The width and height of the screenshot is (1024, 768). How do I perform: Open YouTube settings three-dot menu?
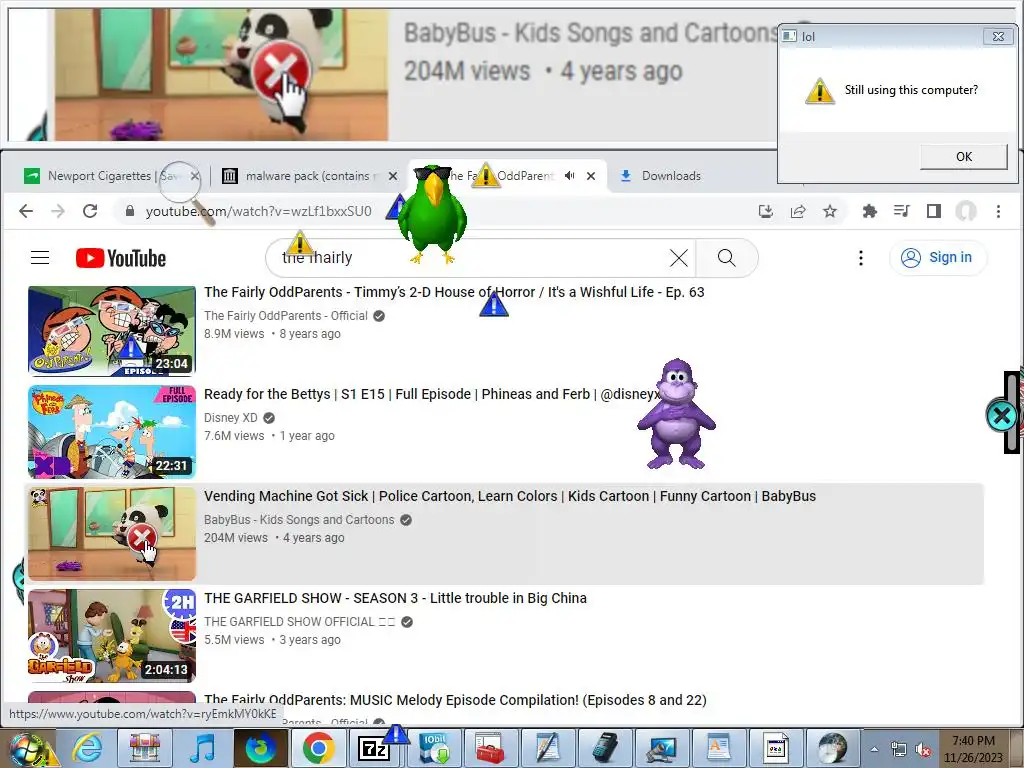coord(861,258)
